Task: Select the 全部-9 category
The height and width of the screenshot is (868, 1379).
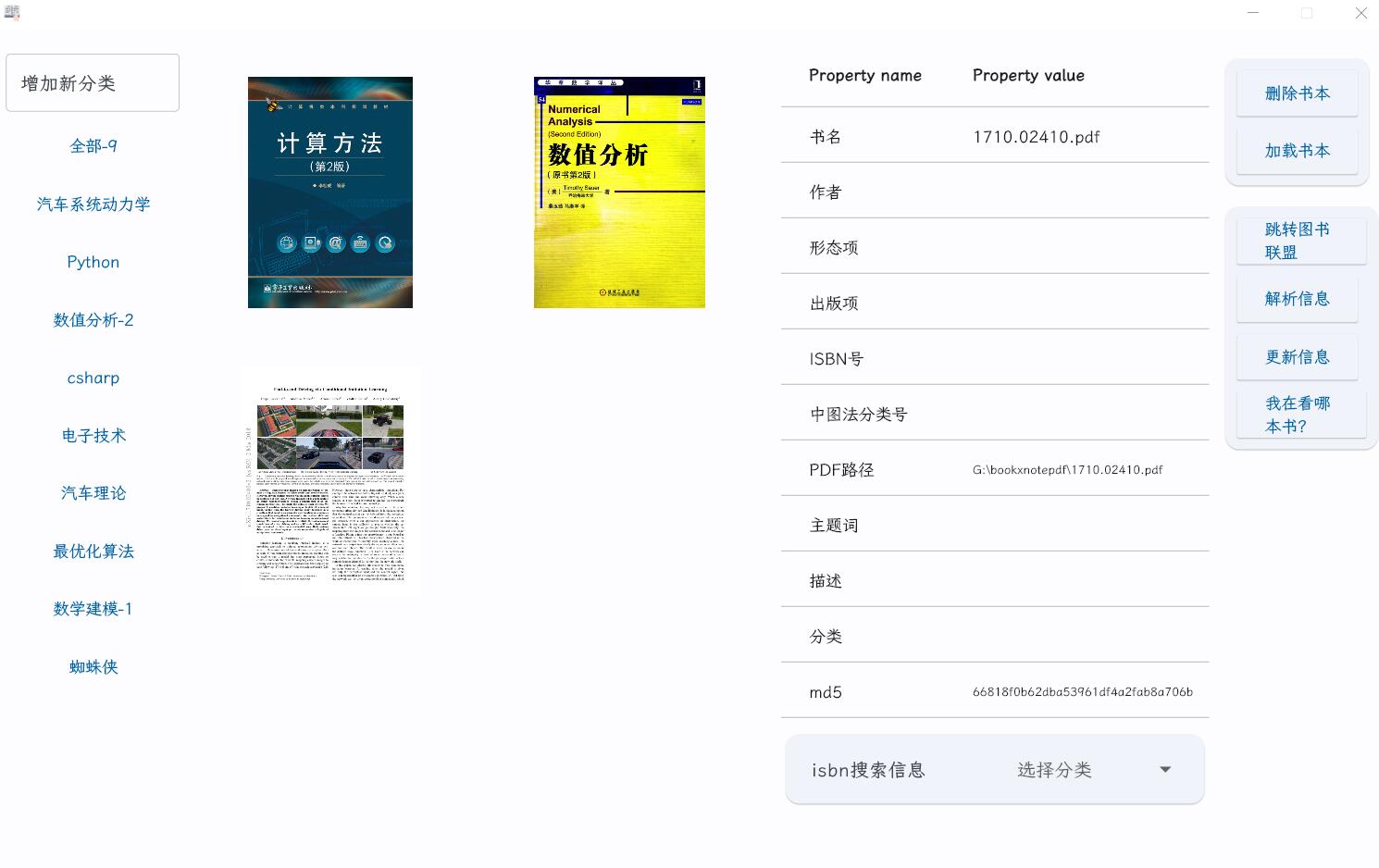Action: point(93,146)
